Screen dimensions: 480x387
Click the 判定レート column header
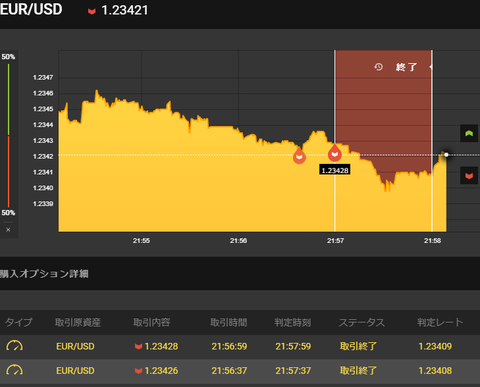440,322
